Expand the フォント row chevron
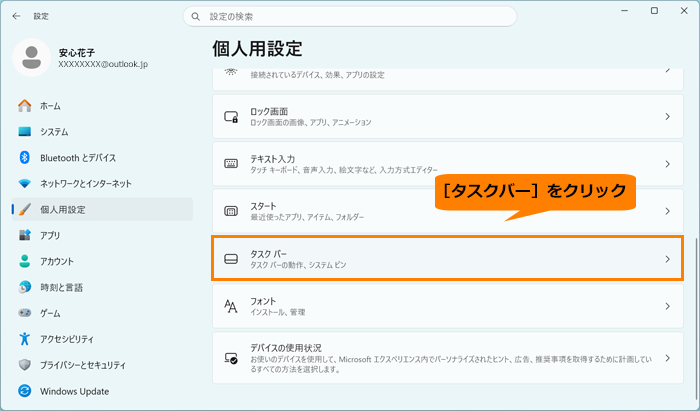The height and width of the screenshot is (411, 700). click(667, 306)
